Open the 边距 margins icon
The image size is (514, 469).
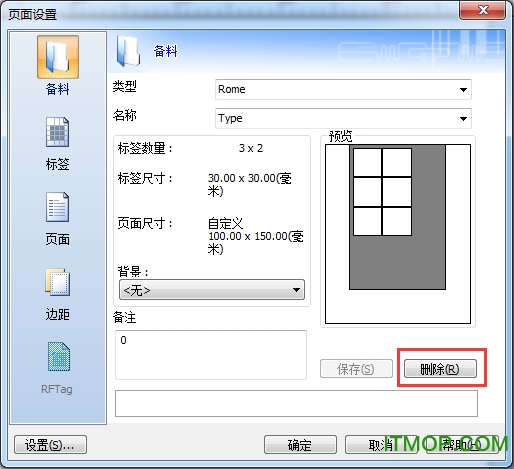pyautogui.click(x=58, y=282)
